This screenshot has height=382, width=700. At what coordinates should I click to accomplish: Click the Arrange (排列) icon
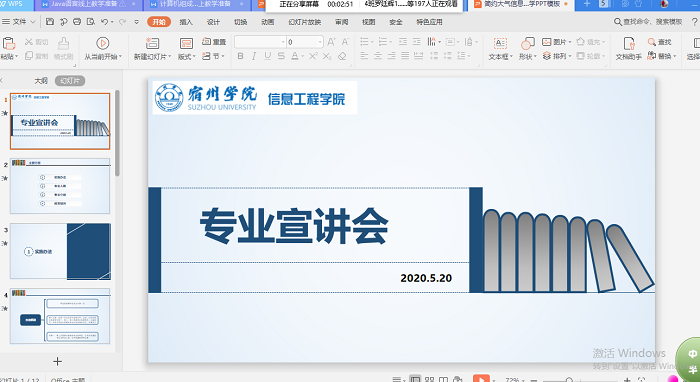(546, 56)
